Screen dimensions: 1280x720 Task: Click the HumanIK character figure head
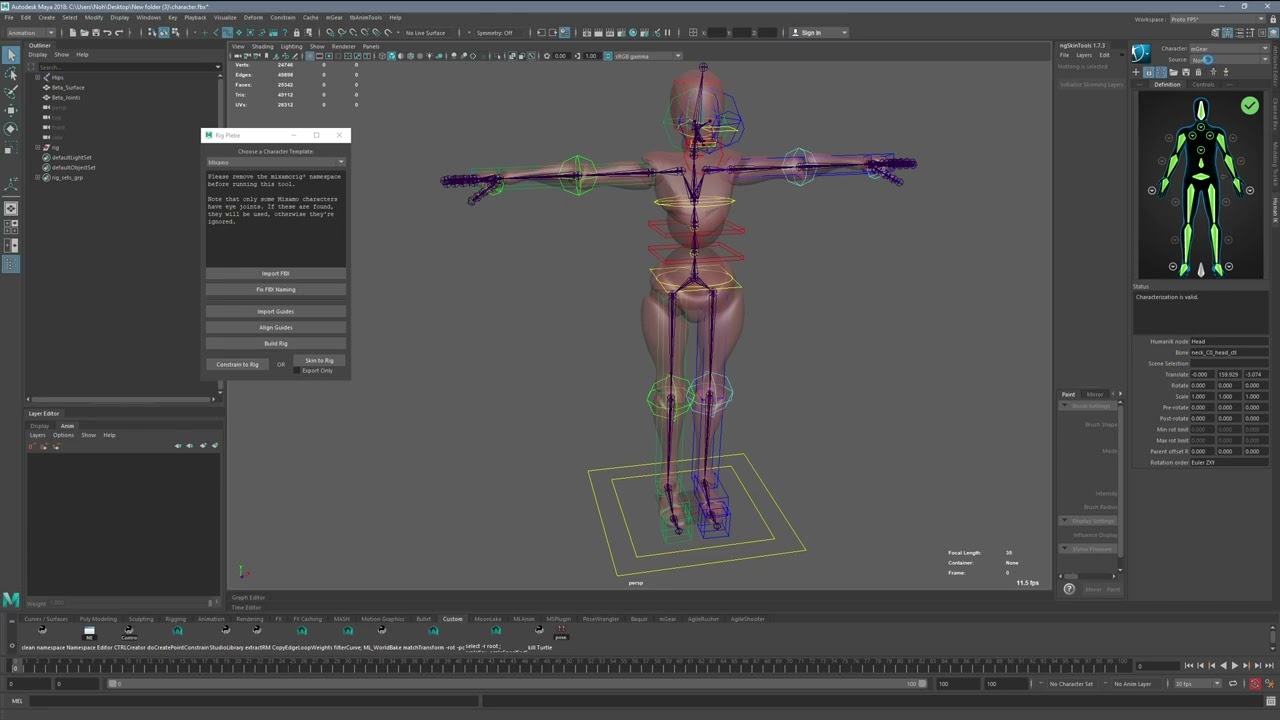click(x=1200, y=110)
